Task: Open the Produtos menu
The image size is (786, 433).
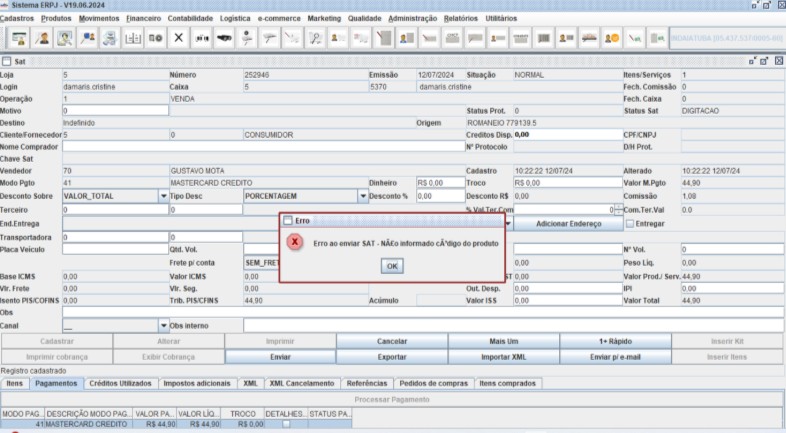Action: coord(56,19)
